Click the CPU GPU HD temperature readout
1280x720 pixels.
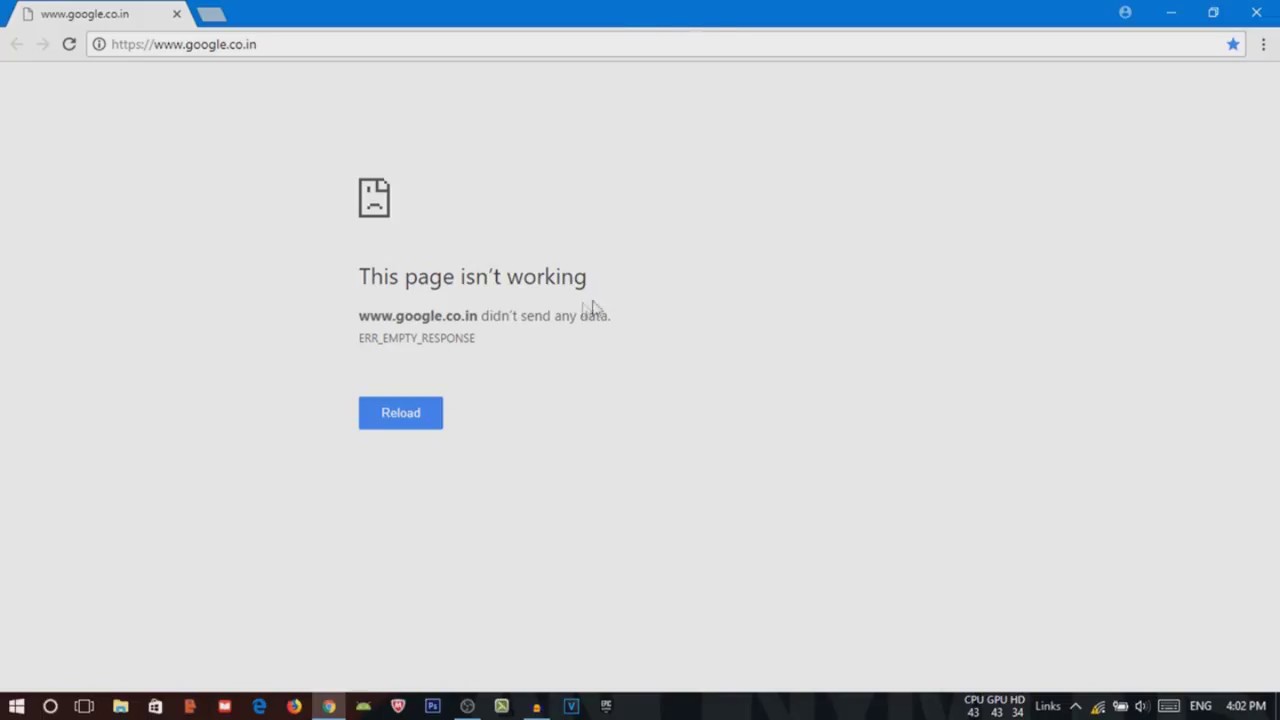pos(994,706)
